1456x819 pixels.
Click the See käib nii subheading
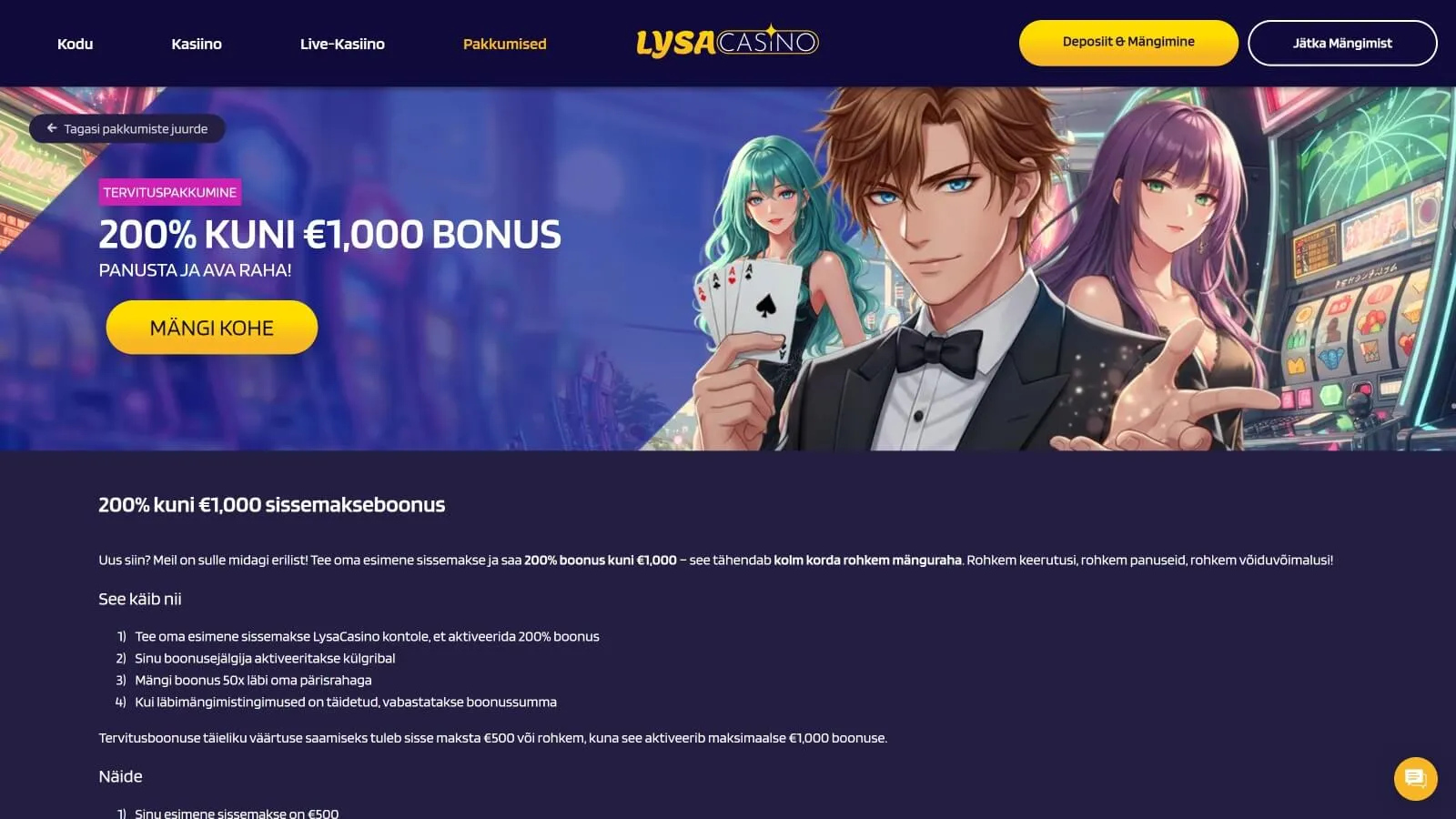[x=140, y=599]
